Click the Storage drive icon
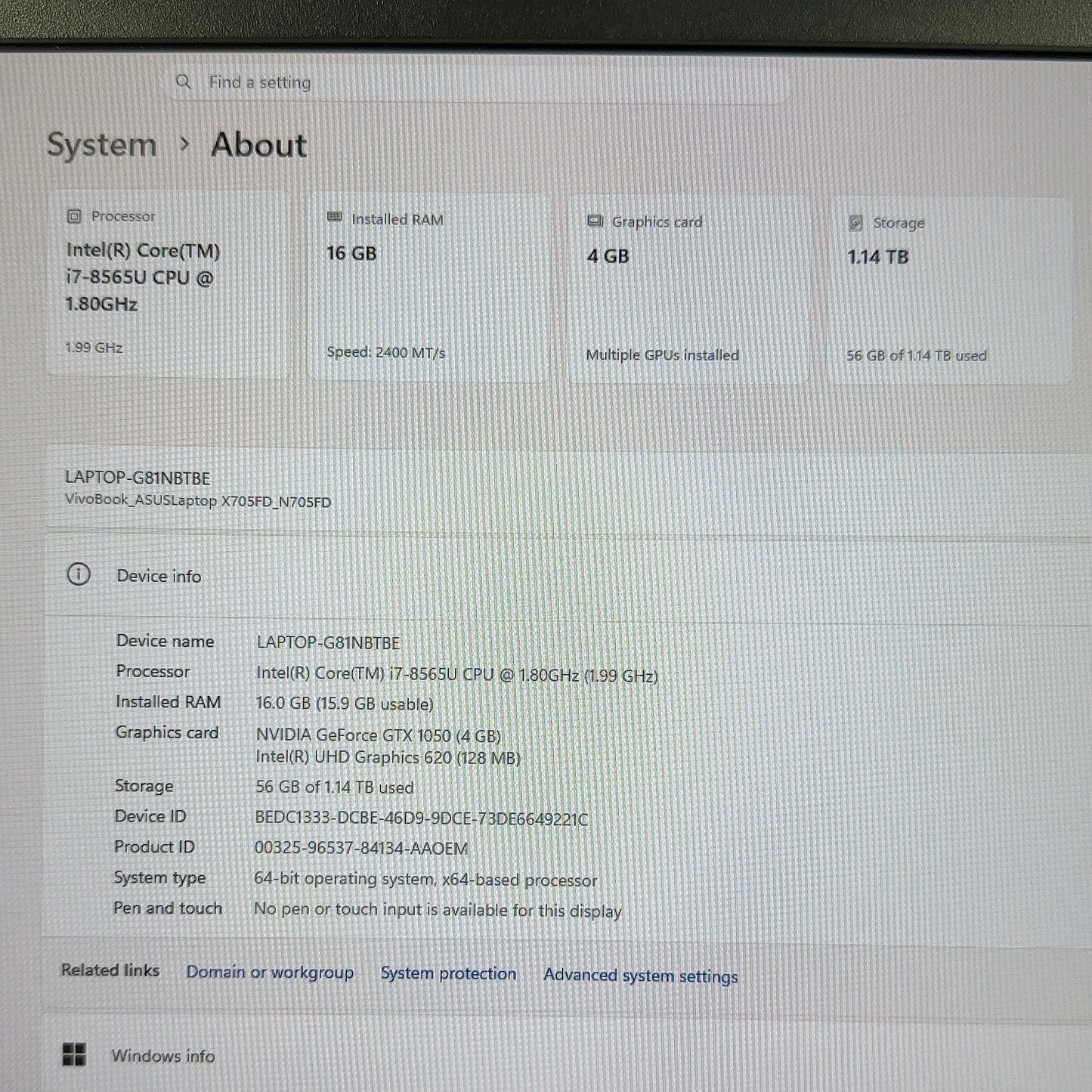 pos(855,222)
